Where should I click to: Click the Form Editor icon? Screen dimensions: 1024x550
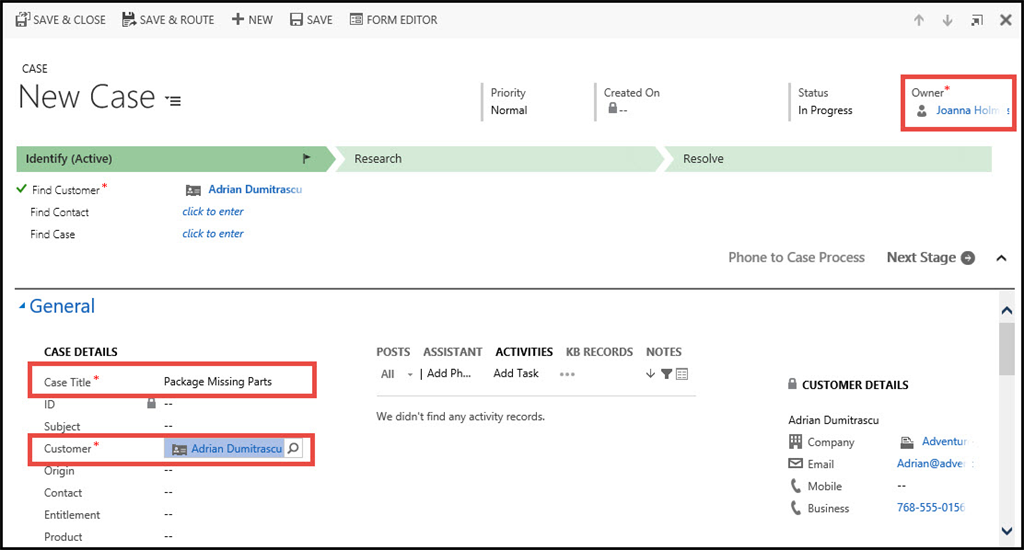(356, 19)
